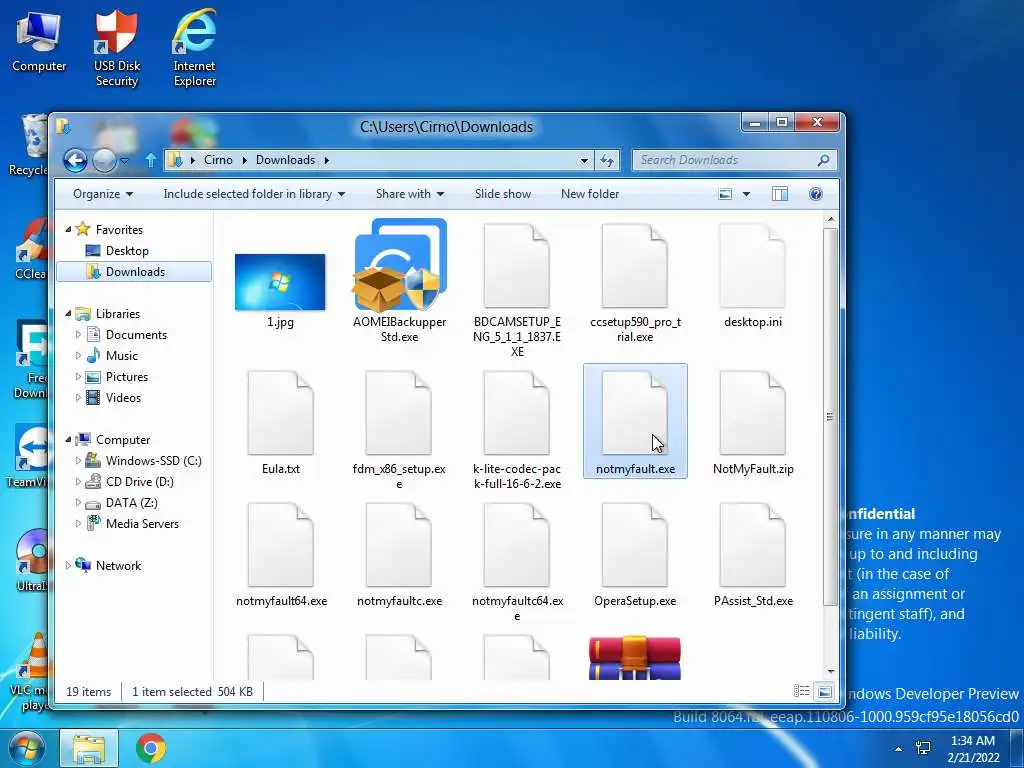The image size is (1024, 768).
Task: Open Google Chrome from the taskbar
Action: (151, 748)
